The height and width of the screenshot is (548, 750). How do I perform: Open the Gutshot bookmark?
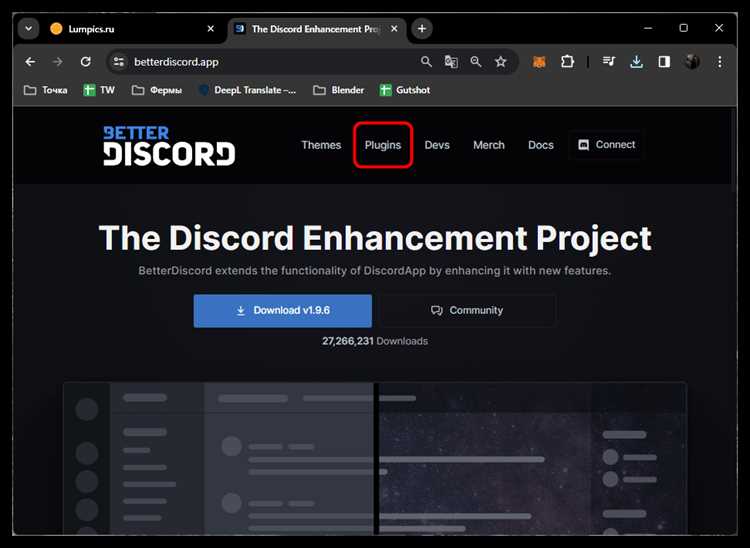(405, 90)
